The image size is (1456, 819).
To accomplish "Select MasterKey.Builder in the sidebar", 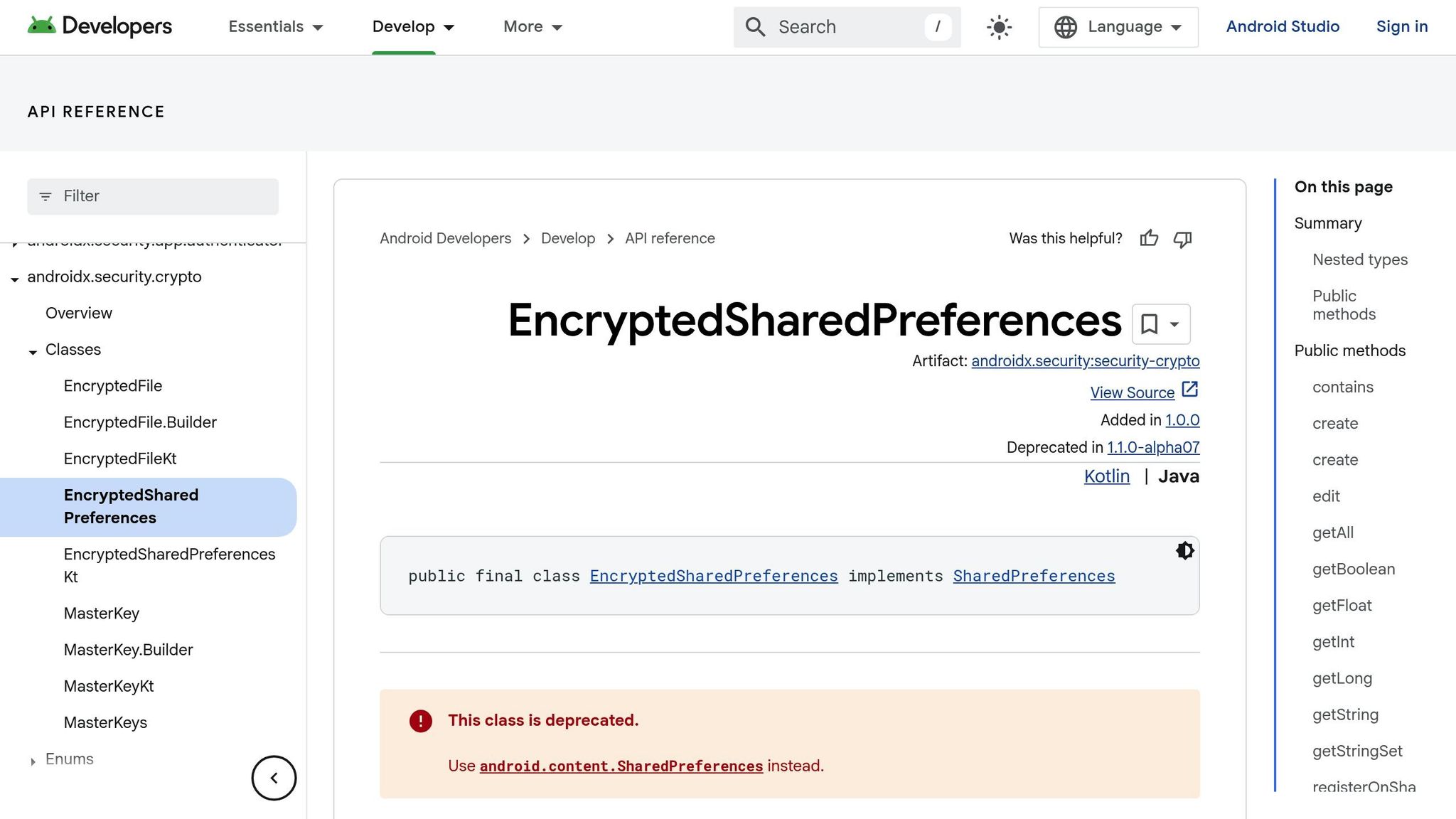I will pyautogui.click(x=129, y=650).
